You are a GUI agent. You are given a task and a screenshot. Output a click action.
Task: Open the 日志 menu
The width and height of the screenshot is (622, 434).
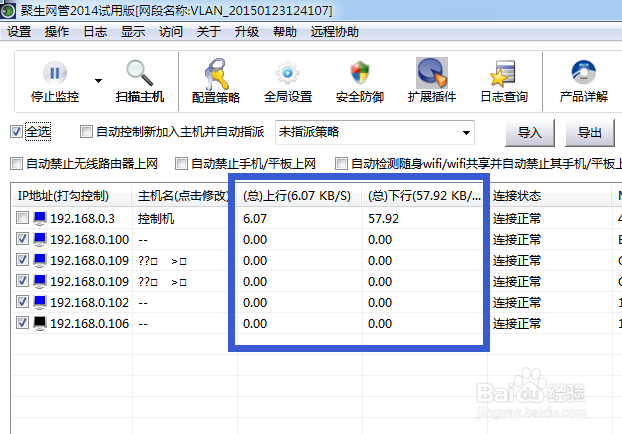pos(95,31)
